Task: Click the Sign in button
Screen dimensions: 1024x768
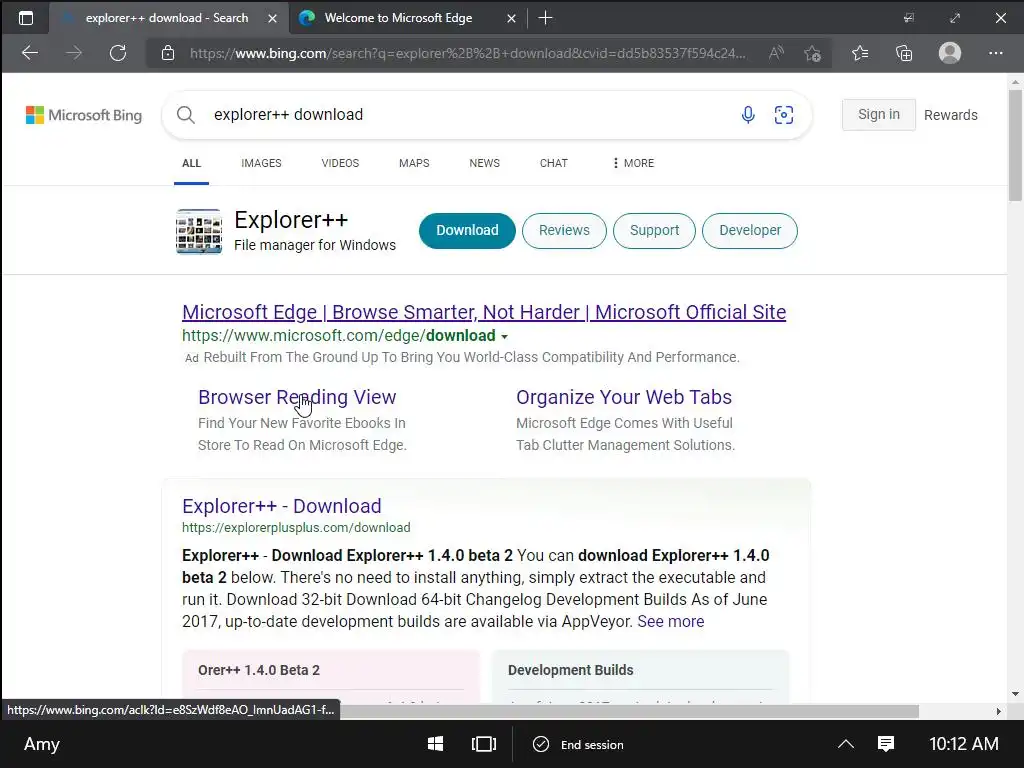Action: tap(878, 115)
